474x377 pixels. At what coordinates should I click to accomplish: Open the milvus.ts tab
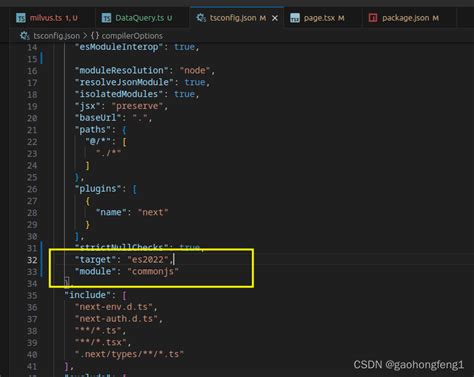coord(47,18)
